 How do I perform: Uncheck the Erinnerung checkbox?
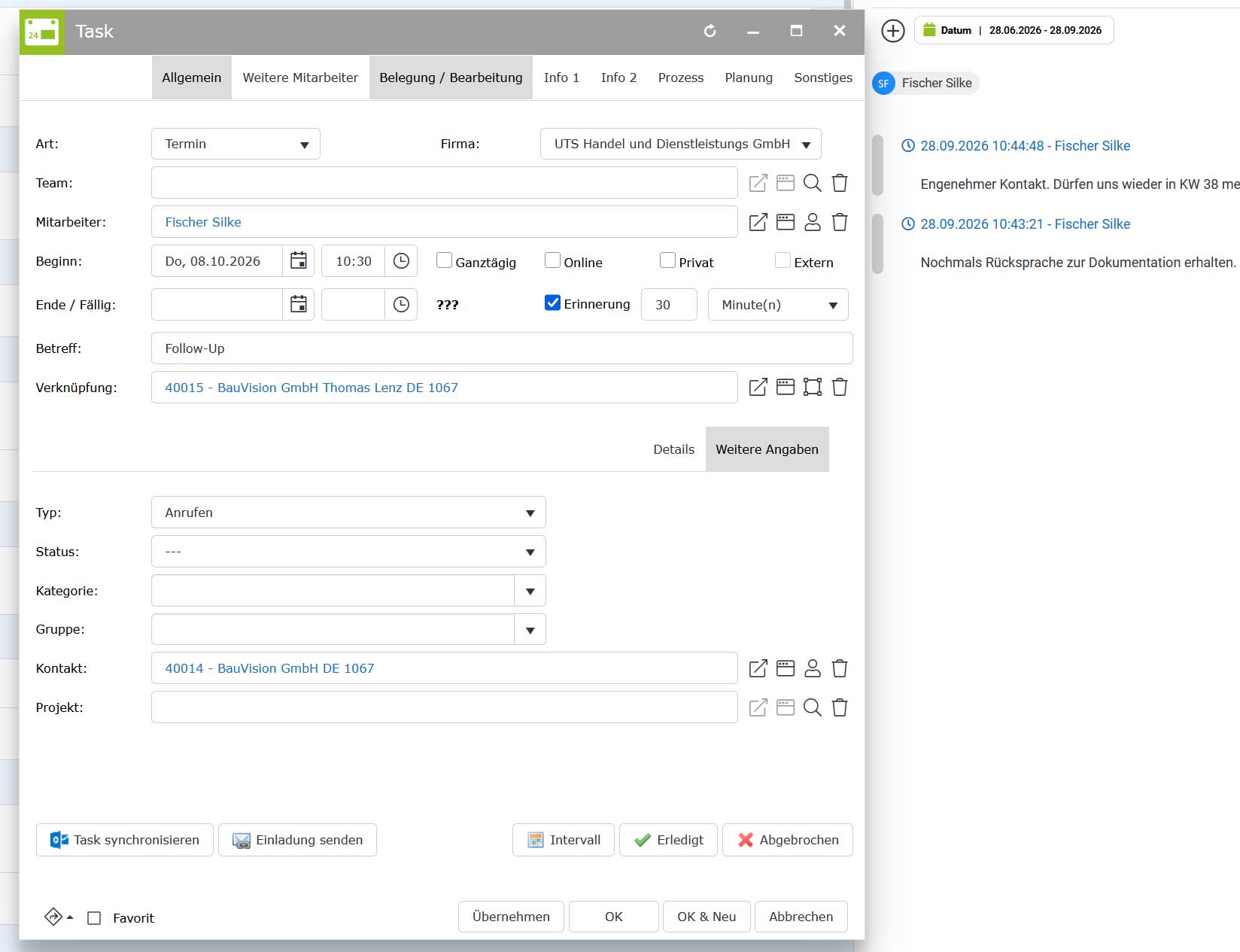coord(553,303)
